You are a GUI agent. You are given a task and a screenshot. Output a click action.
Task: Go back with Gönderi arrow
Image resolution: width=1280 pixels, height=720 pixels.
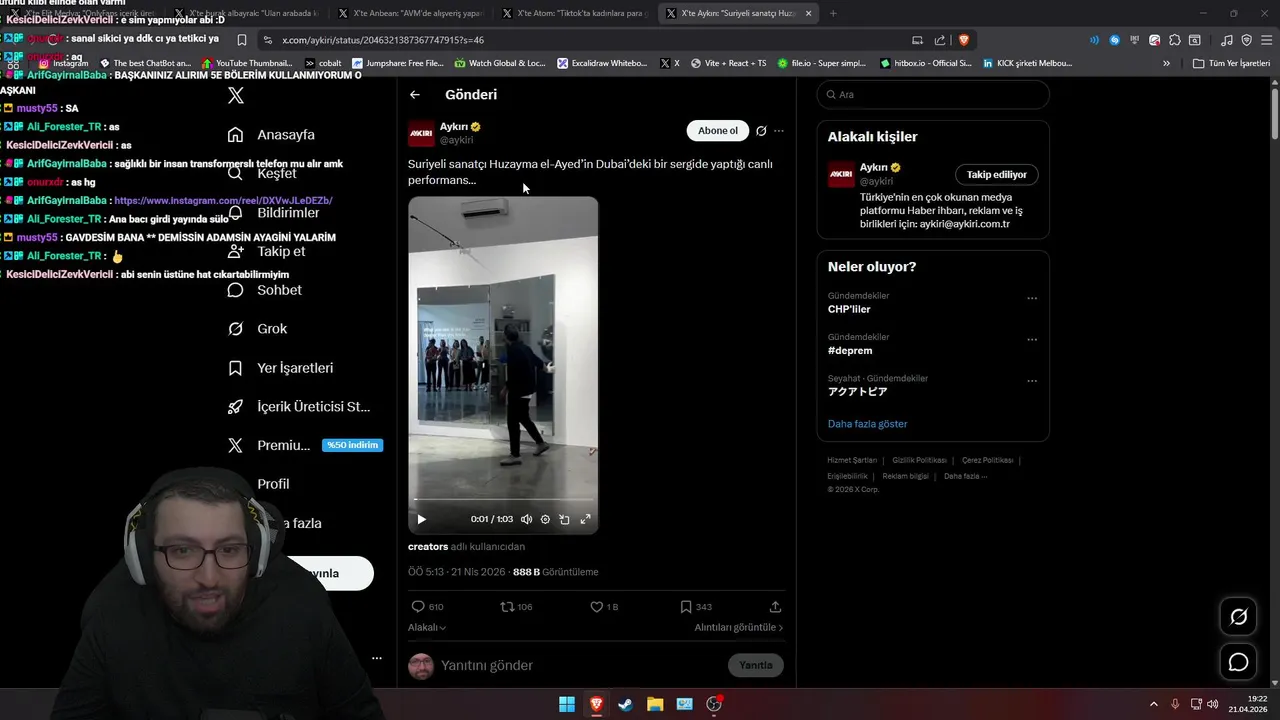point(415,95)
